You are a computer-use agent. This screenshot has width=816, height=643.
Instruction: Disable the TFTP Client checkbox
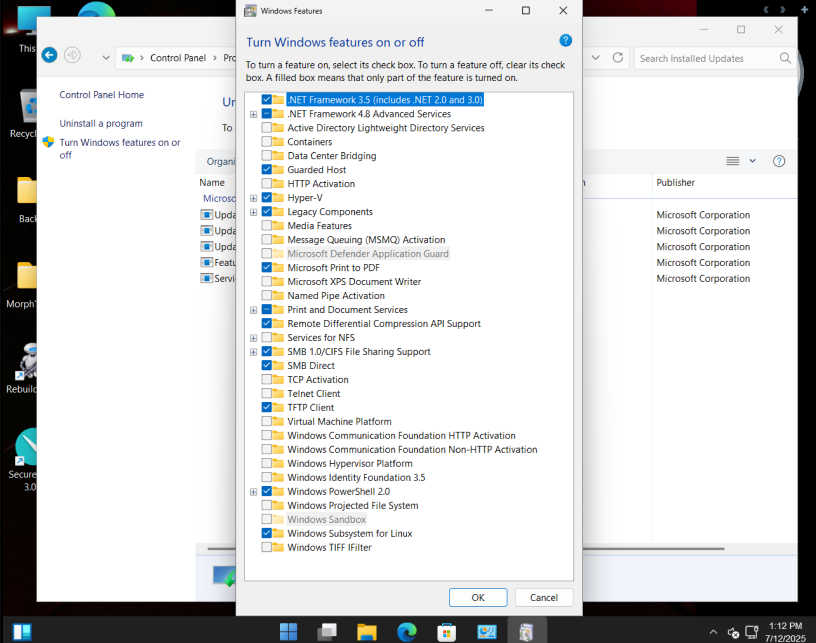click(x=266, y=407)
